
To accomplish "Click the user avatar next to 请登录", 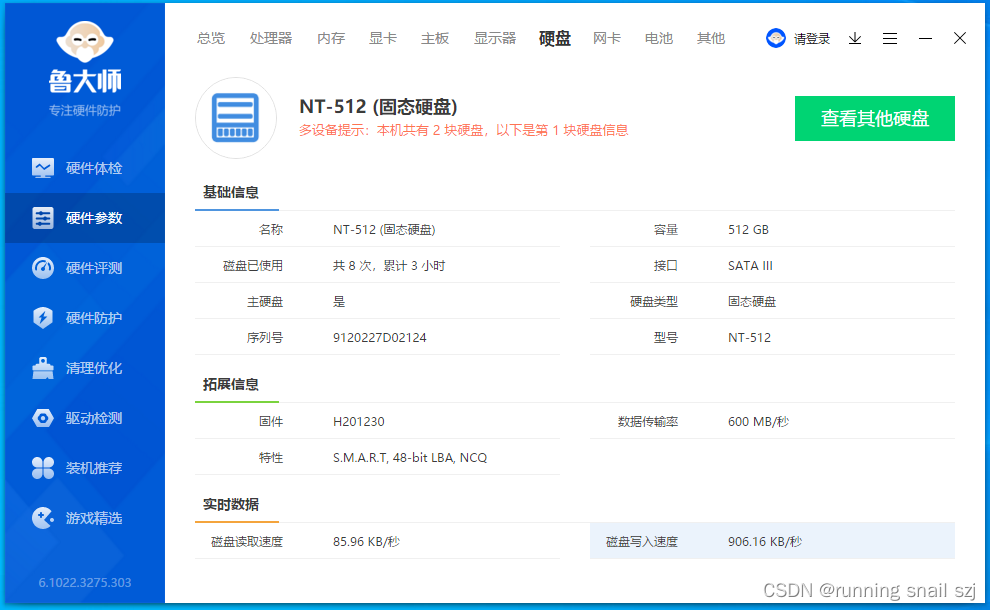I will pyautogui.click(x=775, y=39).
